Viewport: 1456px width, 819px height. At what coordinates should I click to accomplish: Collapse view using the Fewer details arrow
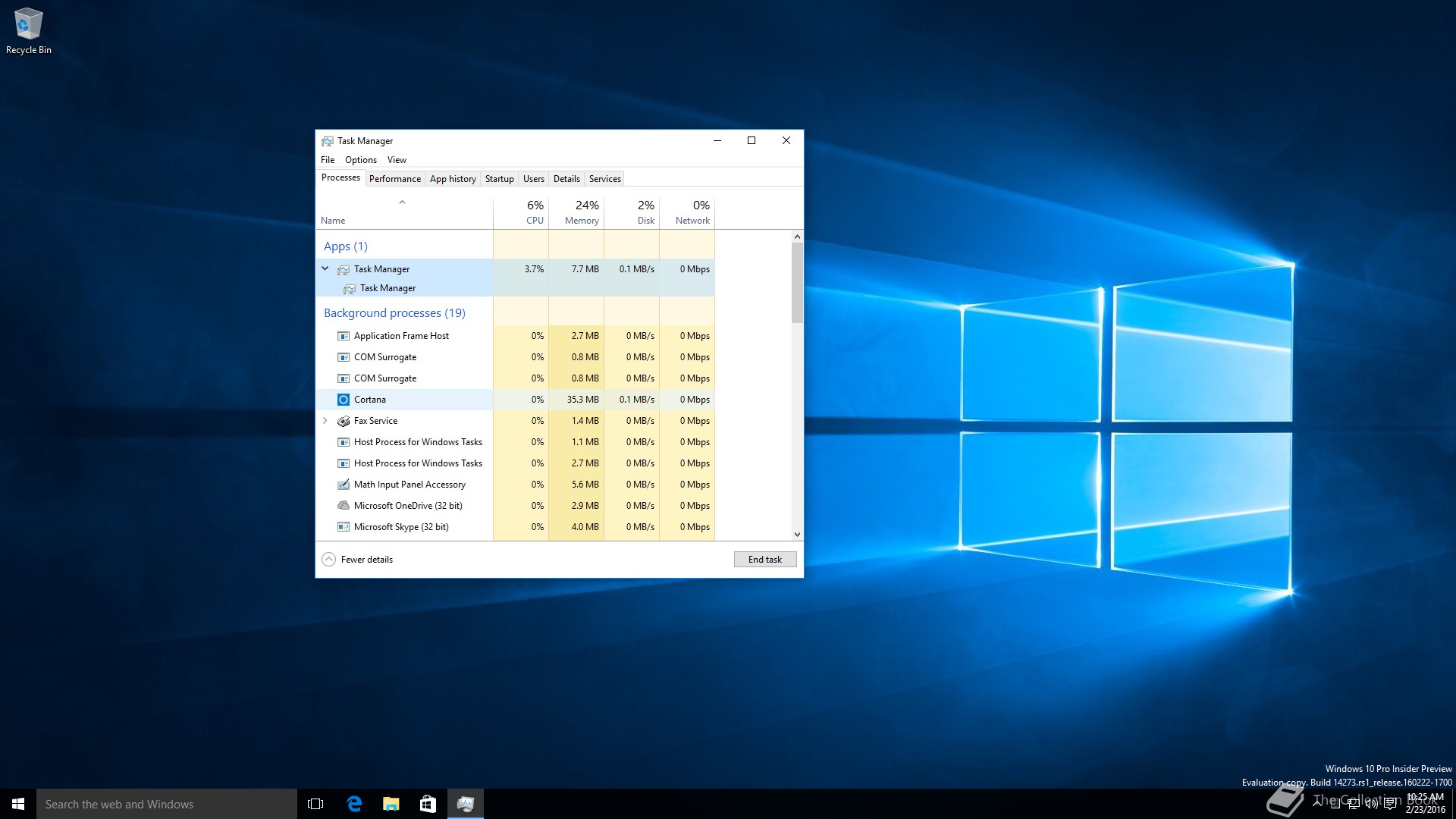(x=328, y=560)
